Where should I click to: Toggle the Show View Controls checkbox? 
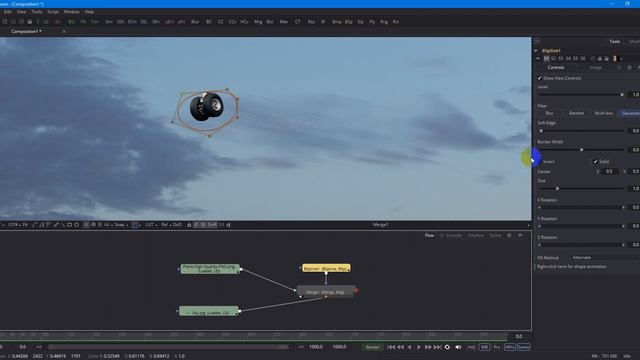click(540, 78)
